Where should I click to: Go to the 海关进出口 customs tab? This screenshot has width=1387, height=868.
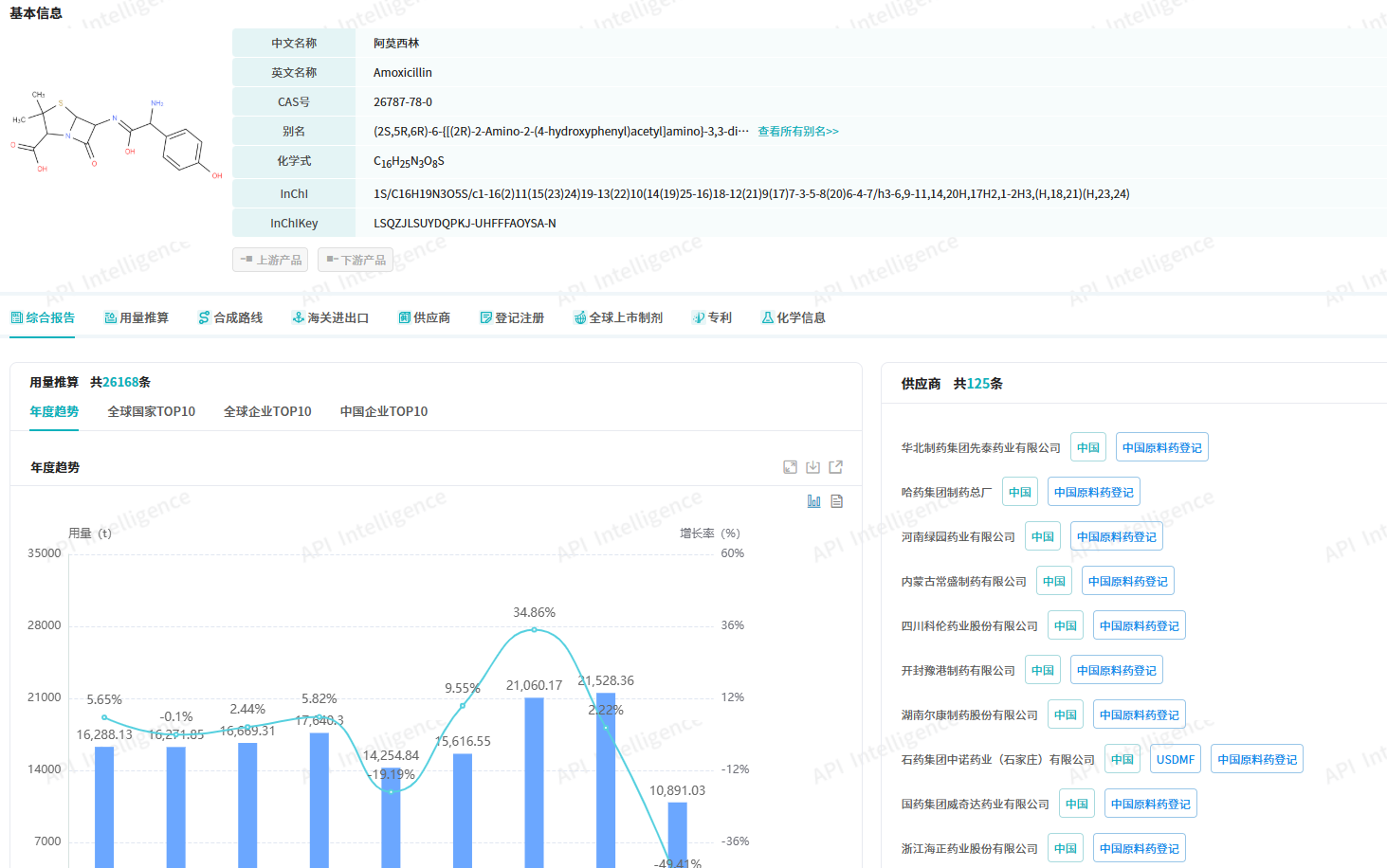330,317
